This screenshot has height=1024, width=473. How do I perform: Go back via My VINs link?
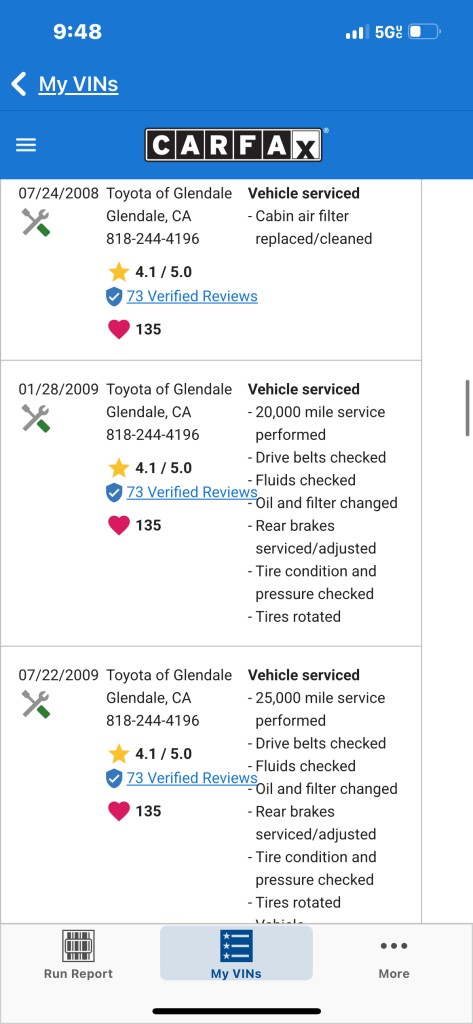click(78, 84)
